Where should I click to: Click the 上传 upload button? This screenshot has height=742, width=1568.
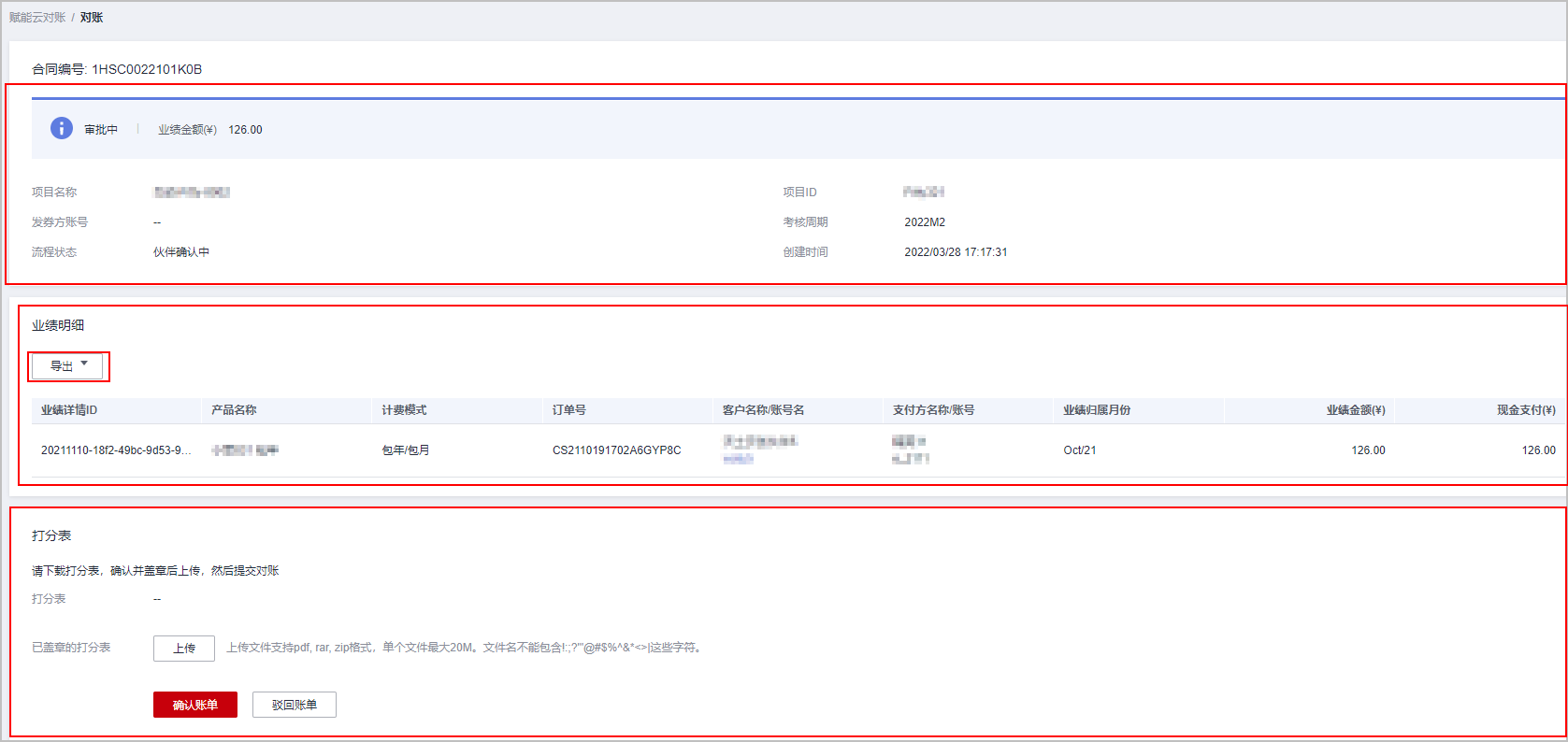(x=184, y=649)
